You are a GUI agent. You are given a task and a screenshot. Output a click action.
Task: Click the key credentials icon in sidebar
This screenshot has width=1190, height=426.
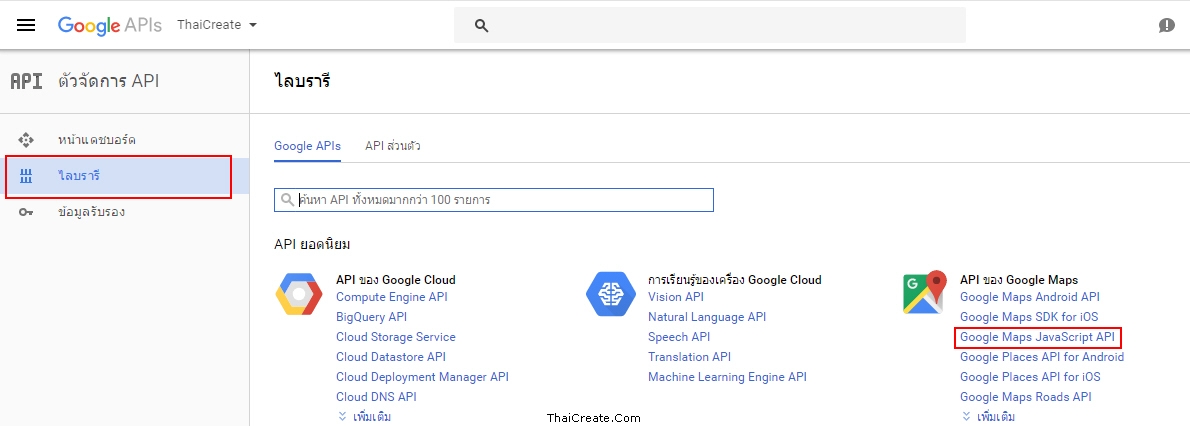click(x=26, y=212)
